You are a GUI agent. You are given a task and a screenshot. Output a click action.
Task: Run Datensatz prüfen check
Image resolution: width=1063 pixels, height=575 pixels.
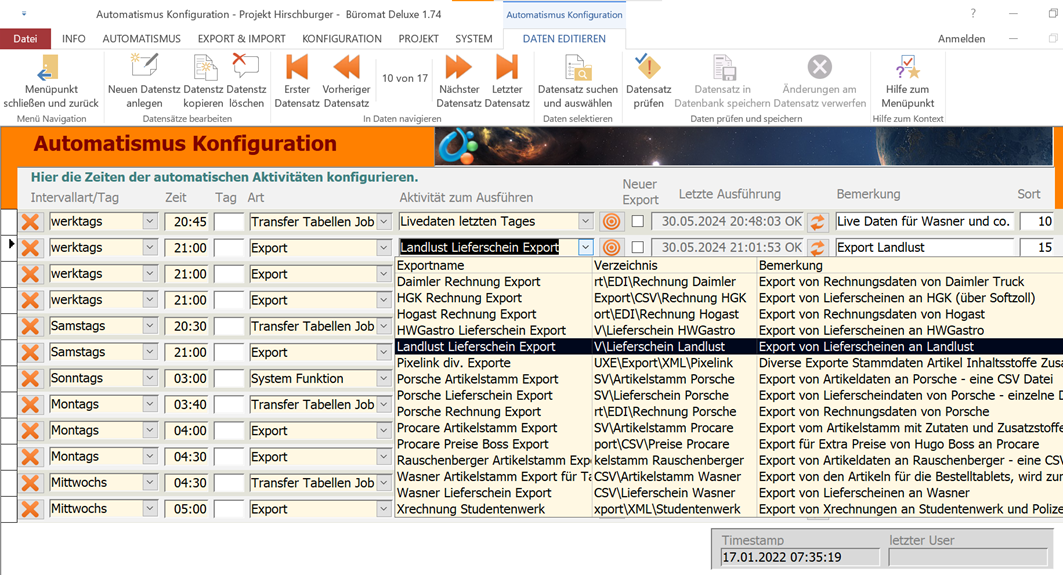648,68
